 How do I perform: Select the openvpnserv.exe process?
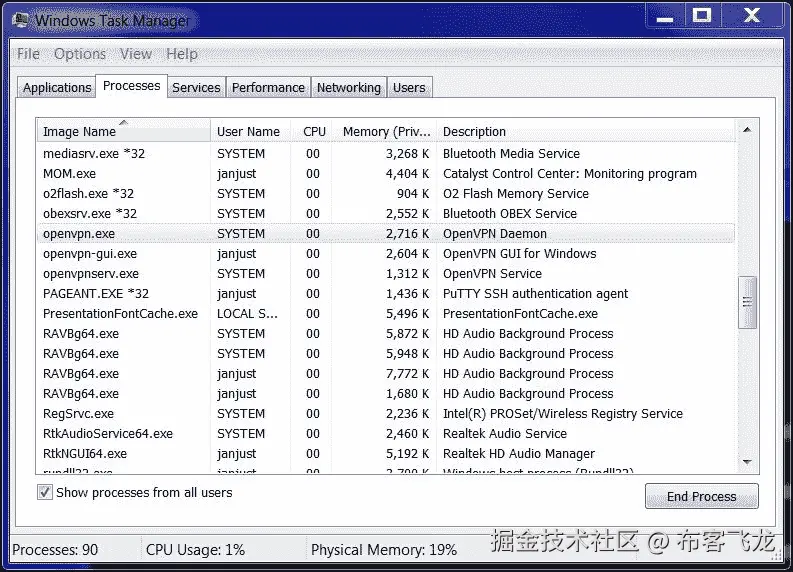pyautogui.click(x=385, y=274)
